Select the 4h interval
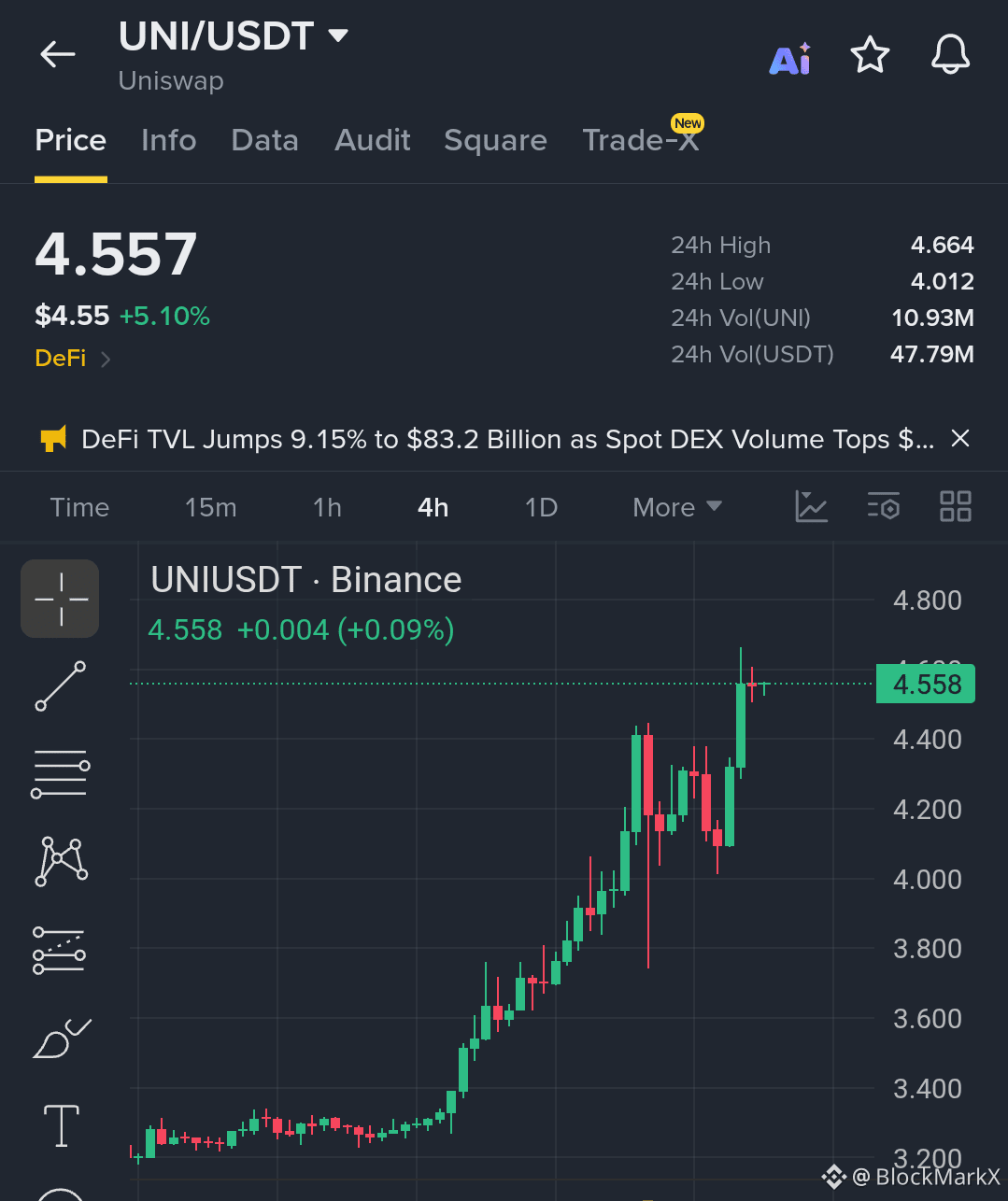1008x1201 pixels. pos(433,507)
